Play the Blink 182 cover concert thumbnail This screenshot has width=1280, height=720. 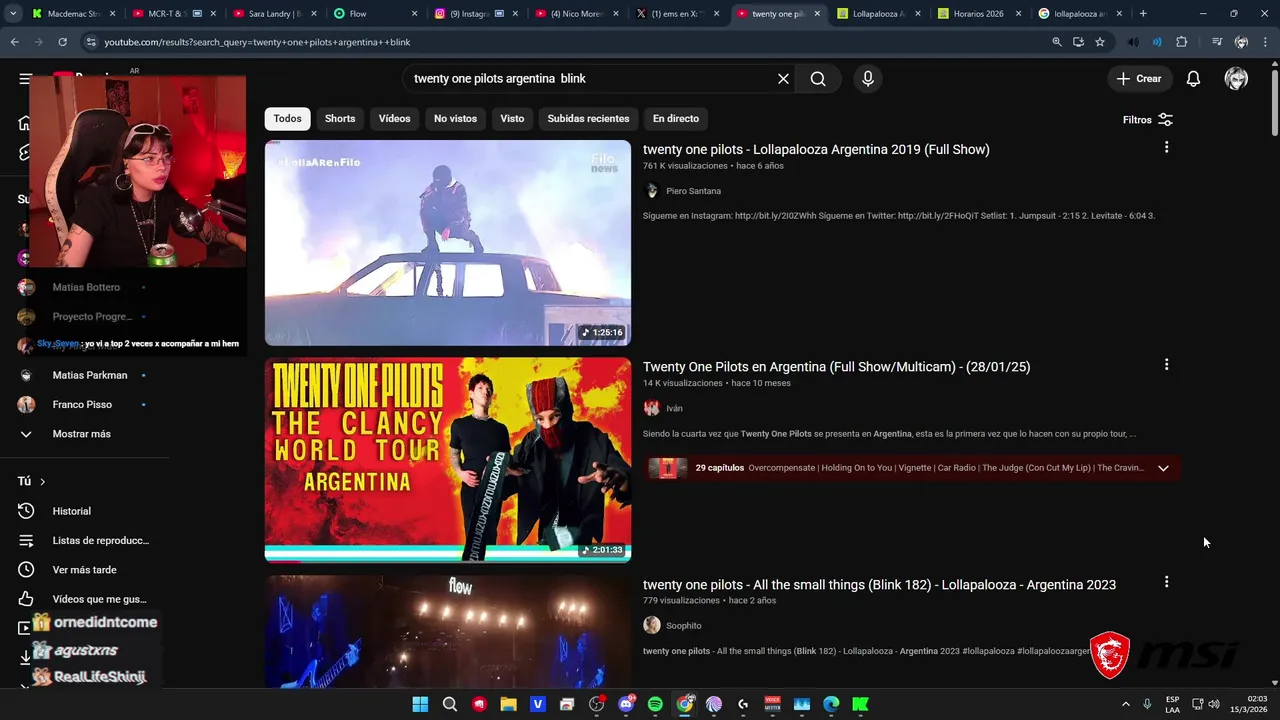tap(448, 632)
